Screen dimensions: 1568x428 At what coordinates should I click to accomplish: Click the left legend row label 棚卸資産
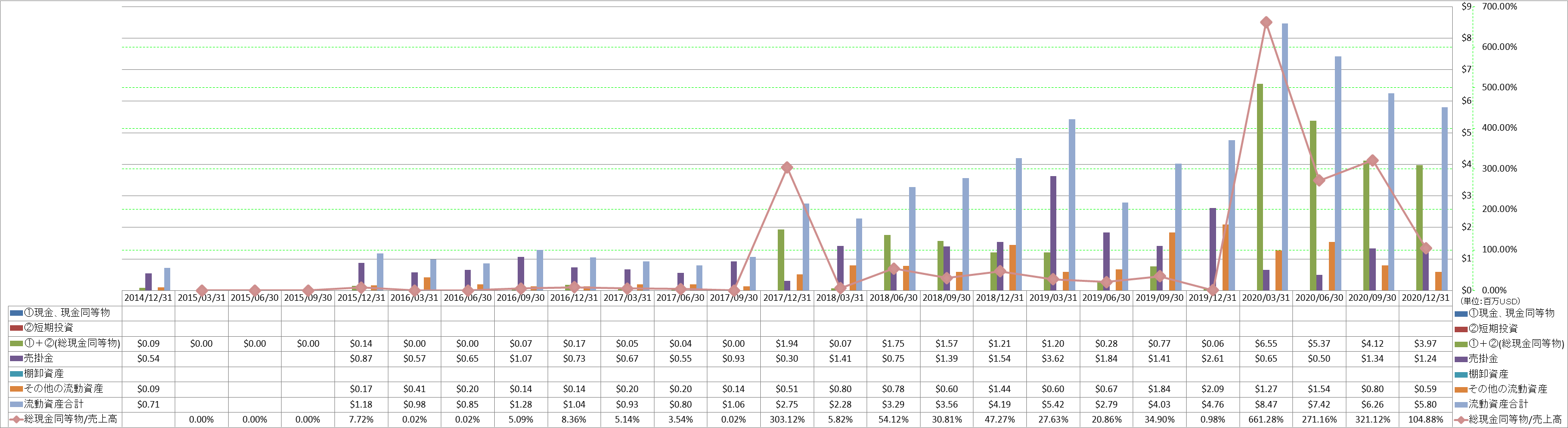pyautogui.click(x=44, y=374)
